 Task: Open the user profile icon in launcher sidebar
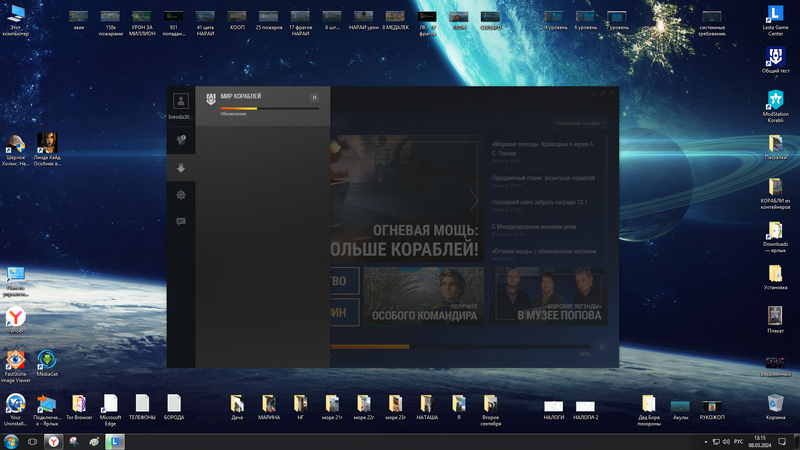[181, 101]
